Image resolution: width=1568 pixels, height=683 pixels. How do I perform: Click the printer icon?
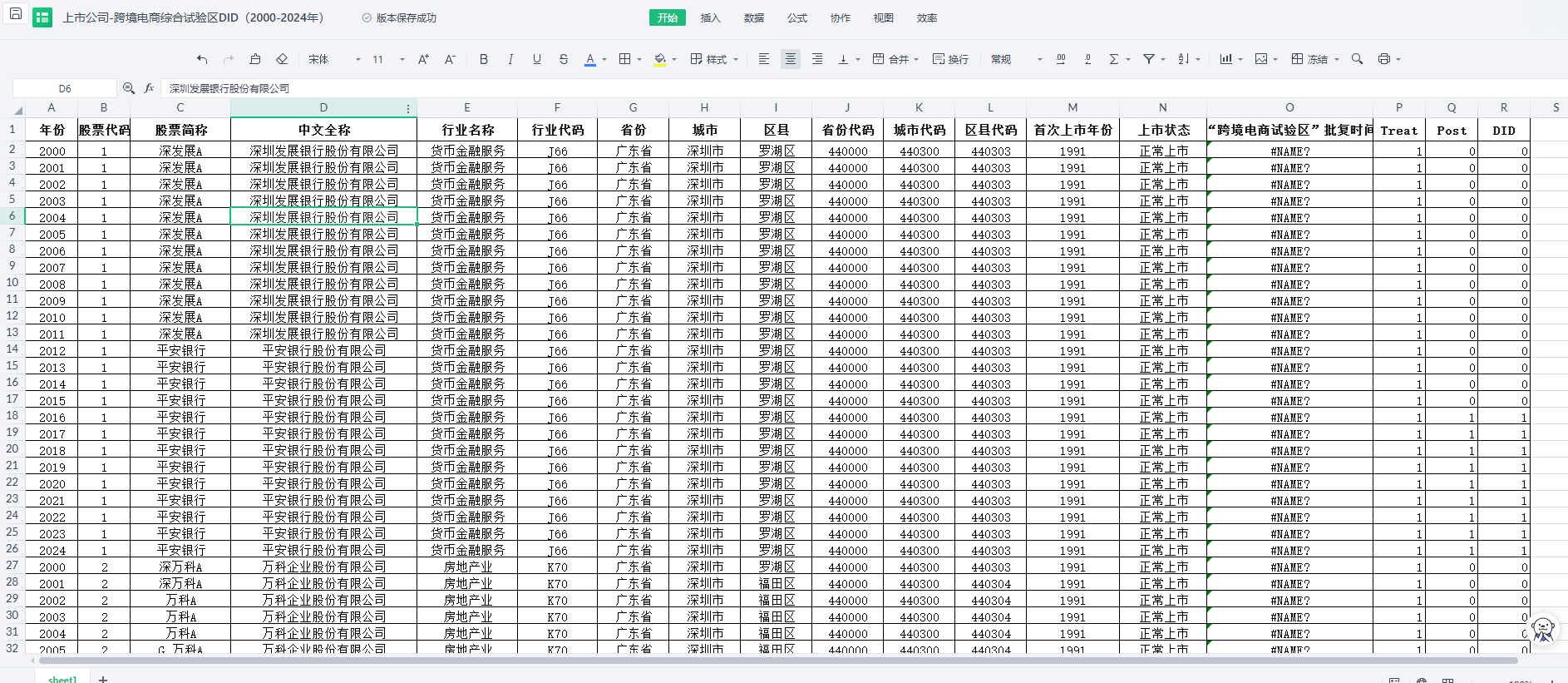1384,59
